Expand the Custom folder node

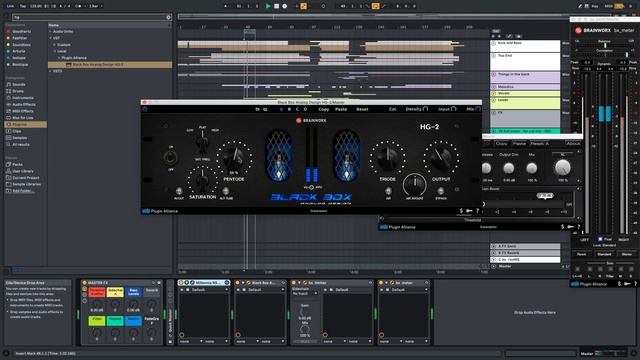point(55,44)
